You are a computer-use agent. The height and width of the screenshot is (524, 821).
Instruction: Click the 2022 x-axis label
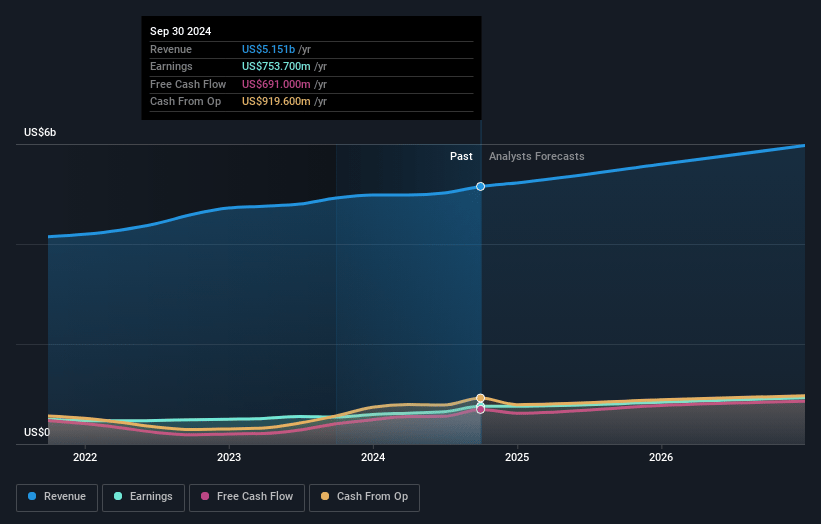point(85,457)
